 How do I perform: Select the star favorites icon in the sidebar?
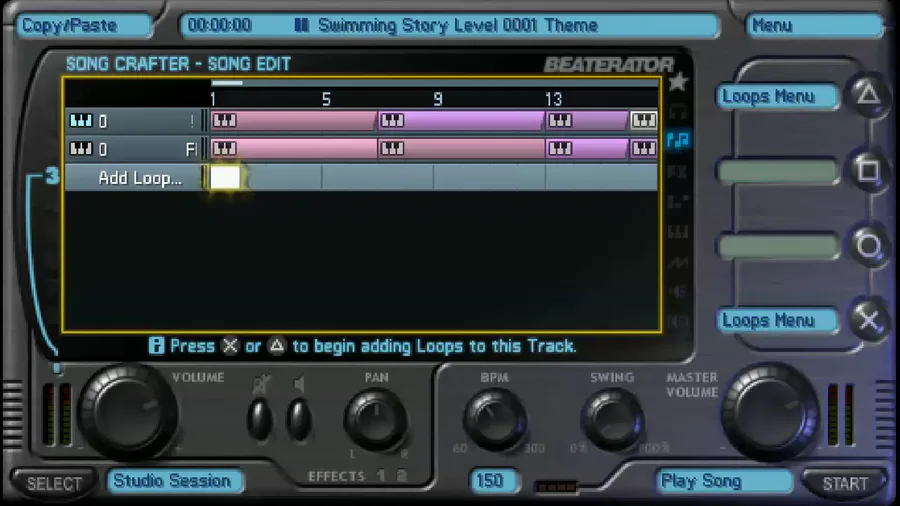click(x=678, y=82)
